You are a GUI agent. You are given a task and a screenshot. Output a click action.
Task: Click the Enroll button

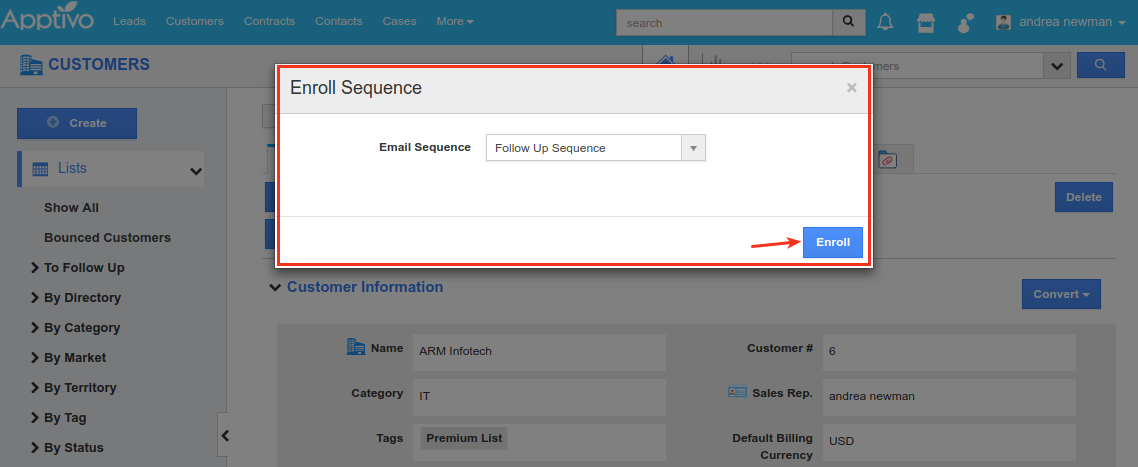[x=832, y=242]
